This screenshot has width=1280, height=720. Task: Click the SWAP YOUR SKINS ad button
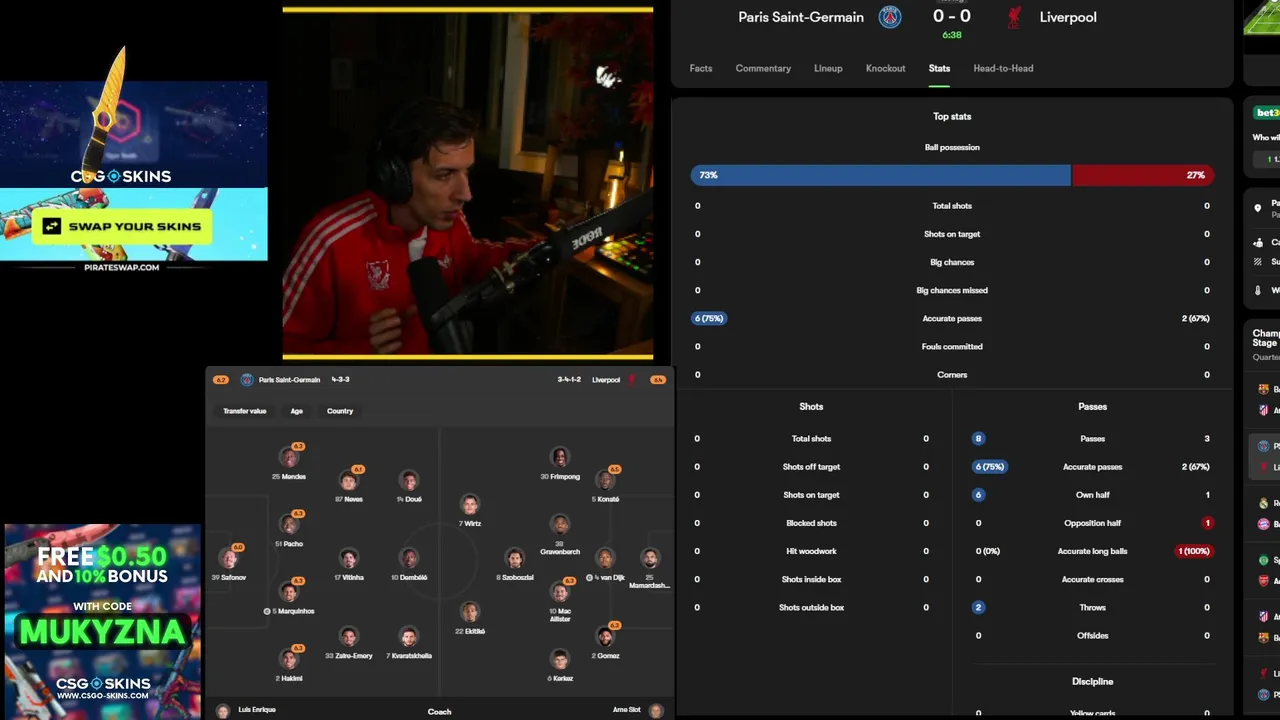pos(122,227)
